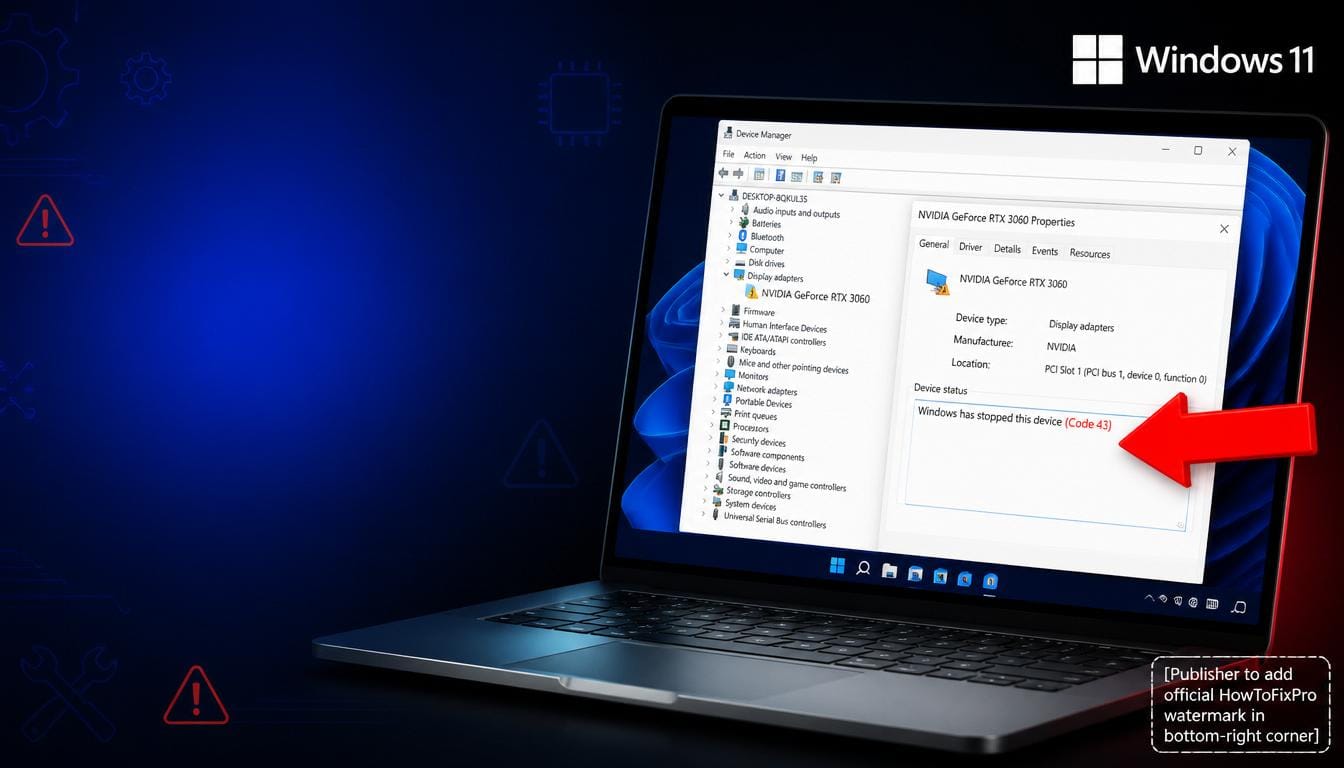Image resolution: width=1344 pixels, height=768 pixels.
Task: Click the Firmware category icon
Action: tap(735, 311)
